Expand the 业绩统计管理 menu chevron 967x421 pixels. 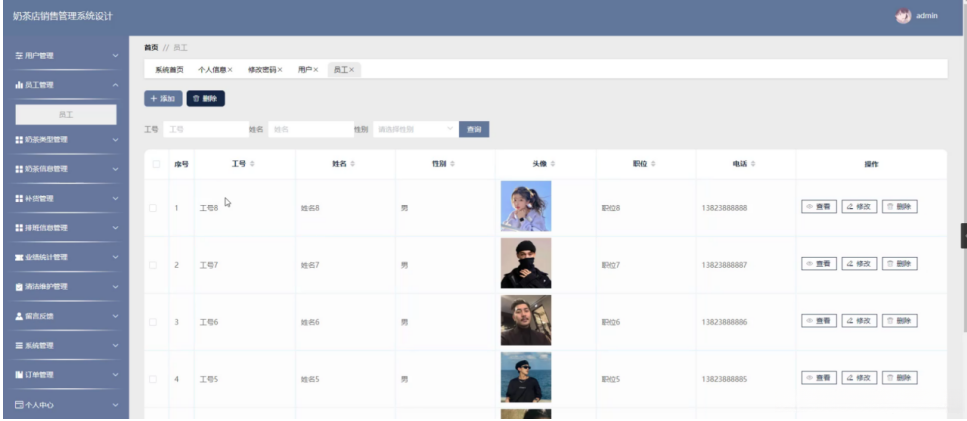[x=115, y=257]
